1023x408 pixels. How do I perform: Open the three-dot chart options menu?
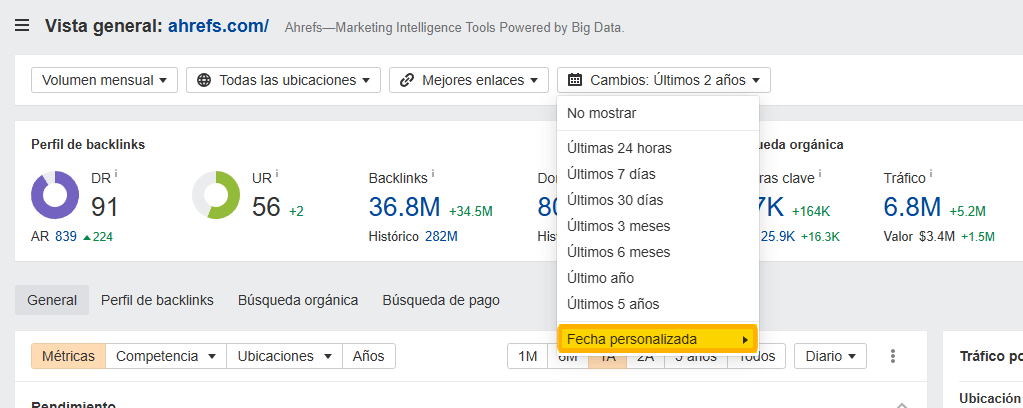893,356
